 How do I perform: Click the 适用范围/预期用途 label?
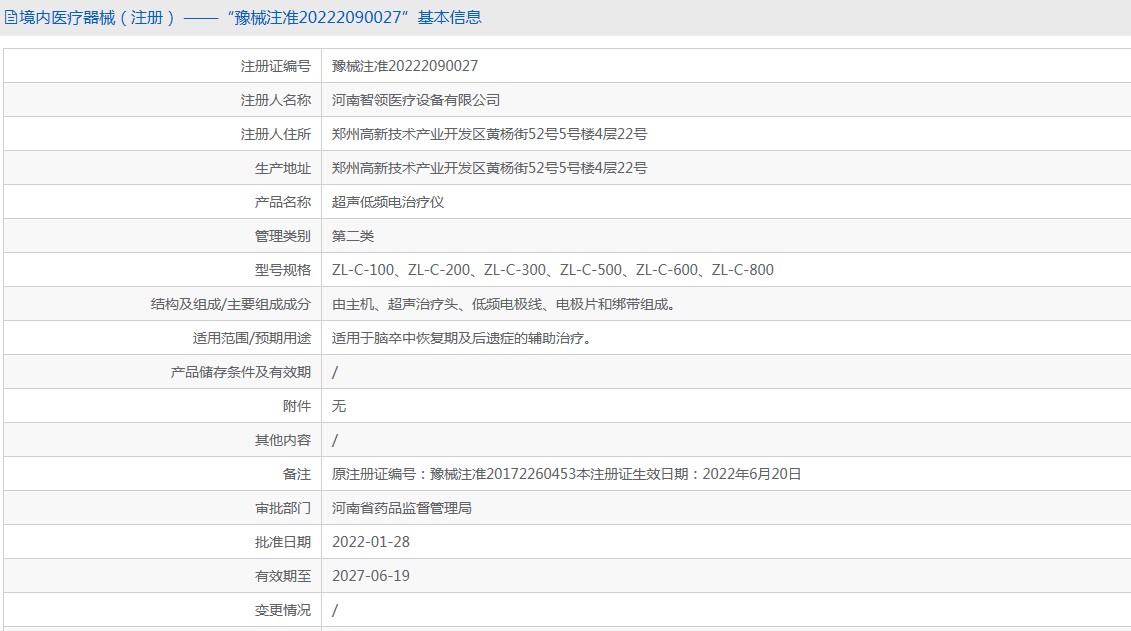pyautogui.click(x=252, y=338)
